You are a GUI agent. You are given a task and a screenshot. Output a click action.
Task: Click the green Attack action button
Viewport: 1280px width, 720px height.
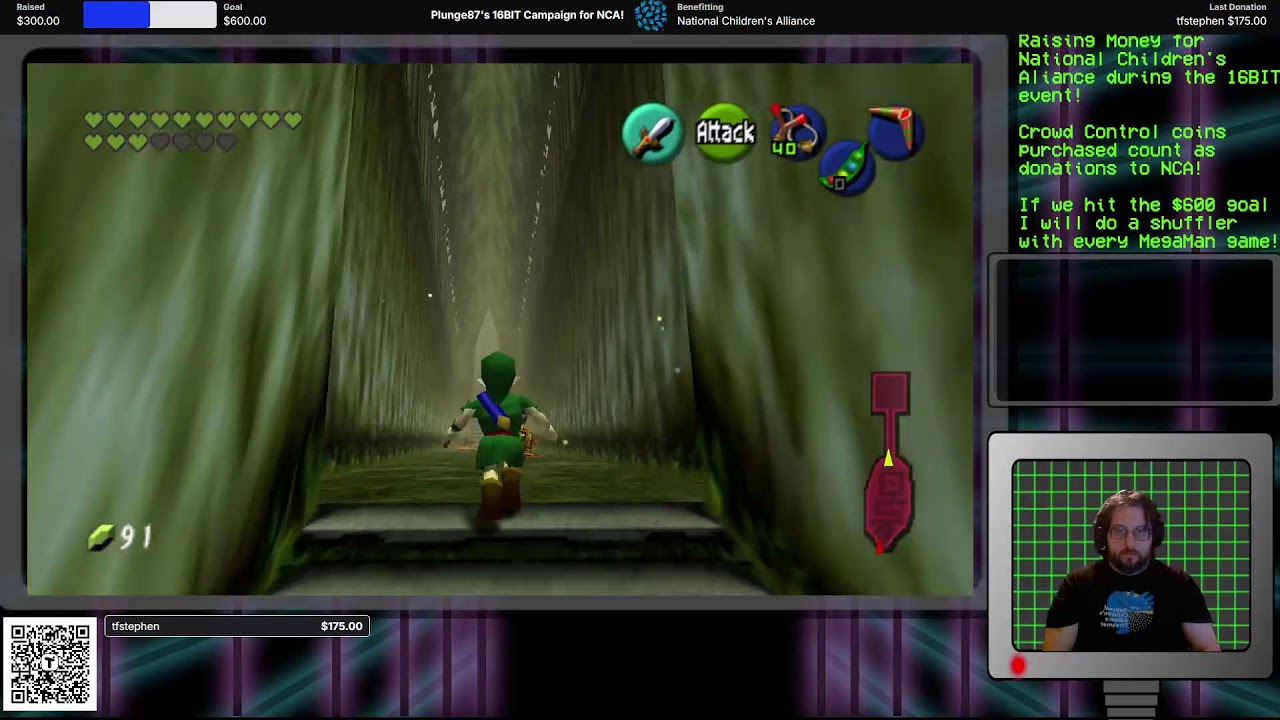pos(725,132)
